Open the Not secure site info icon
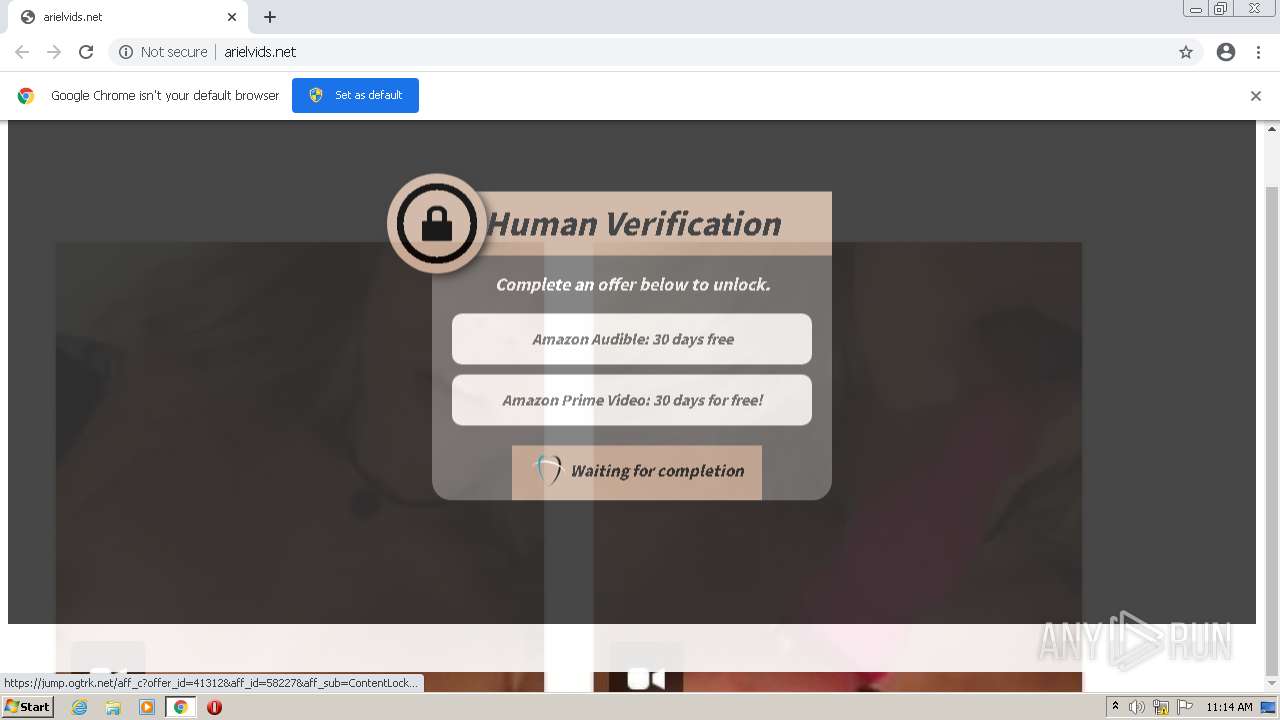Screen dimensions: 1280x720 click(126, 52)
